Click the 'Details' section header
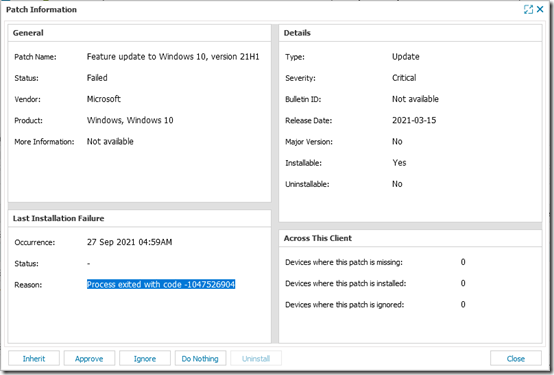Screen dimensions: 554x375 click(297, 33)
